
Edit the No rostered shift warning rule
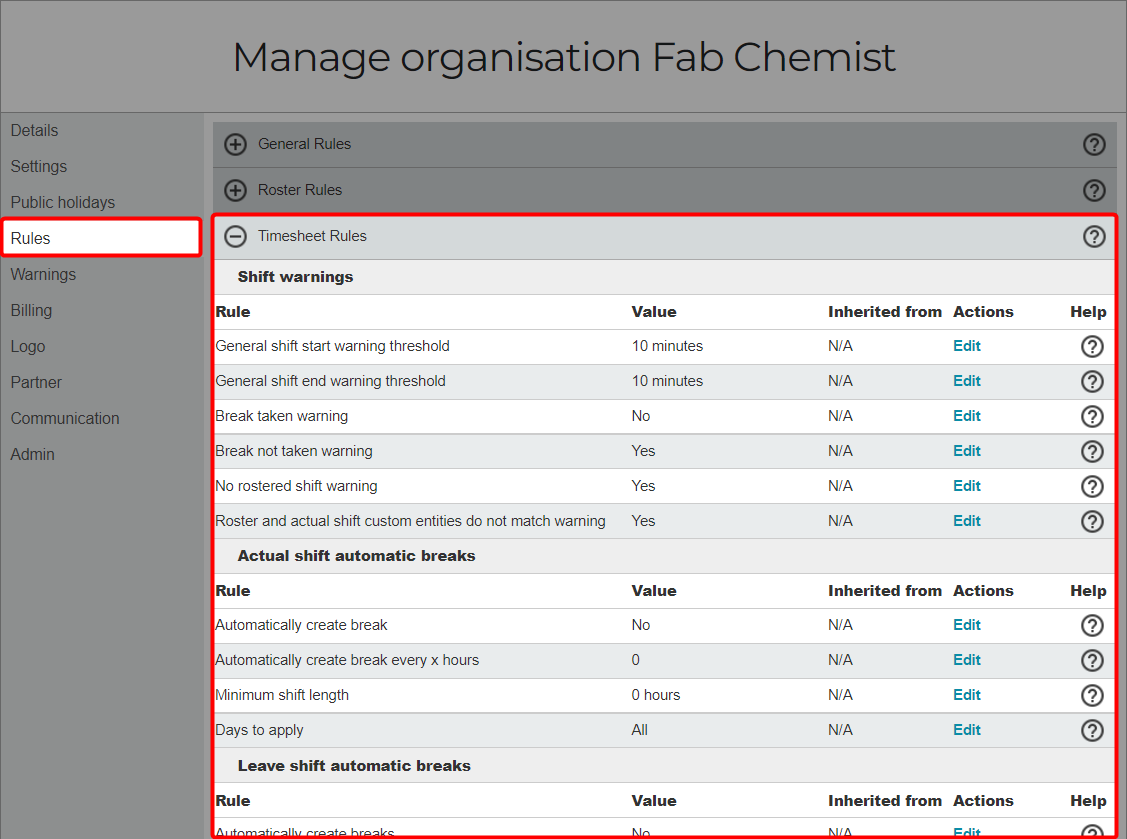click(x=967, y=486)
